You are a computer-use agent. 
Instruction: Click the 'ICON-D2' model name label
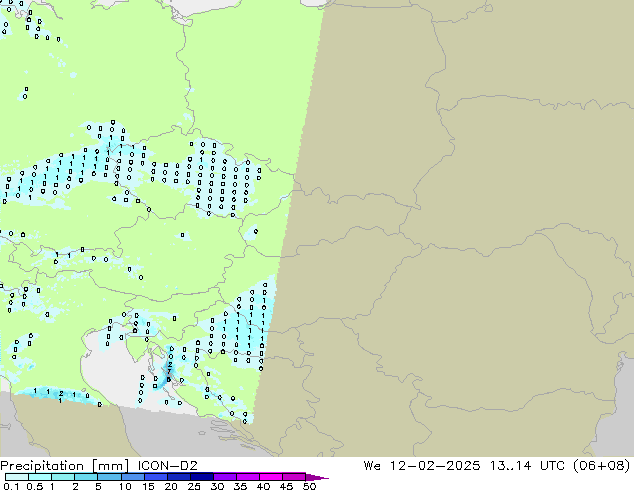tap(167, 466)
